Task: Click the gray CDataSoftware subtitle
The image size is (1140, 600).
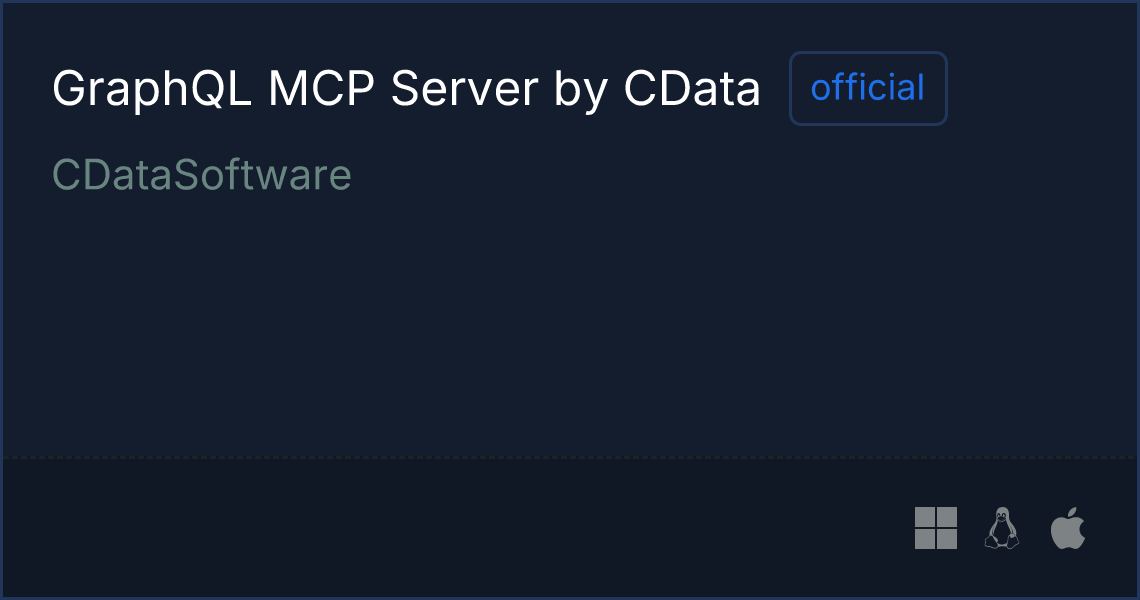Action: pyautogui.click(x=202, y=175)
